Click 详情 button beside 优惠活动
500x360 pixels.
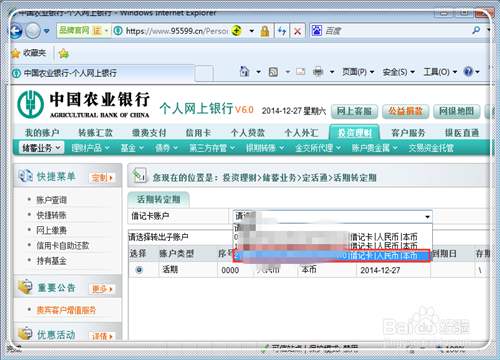tap(102, 336)
